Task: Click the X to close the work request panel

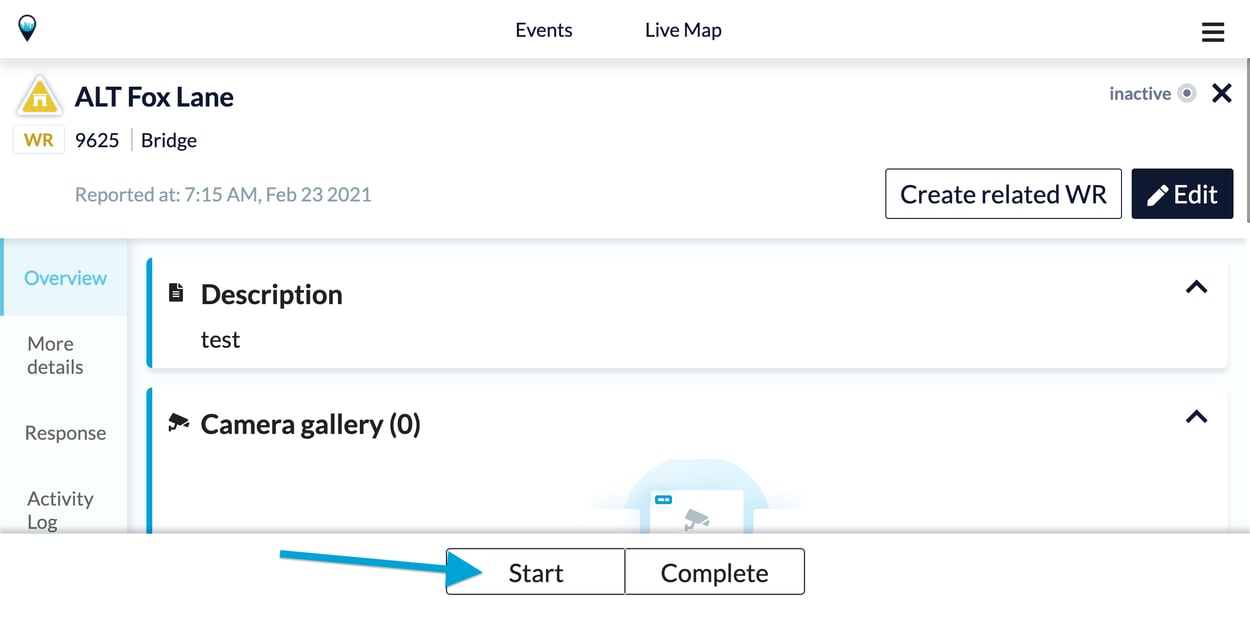Action: [1221, 93]
